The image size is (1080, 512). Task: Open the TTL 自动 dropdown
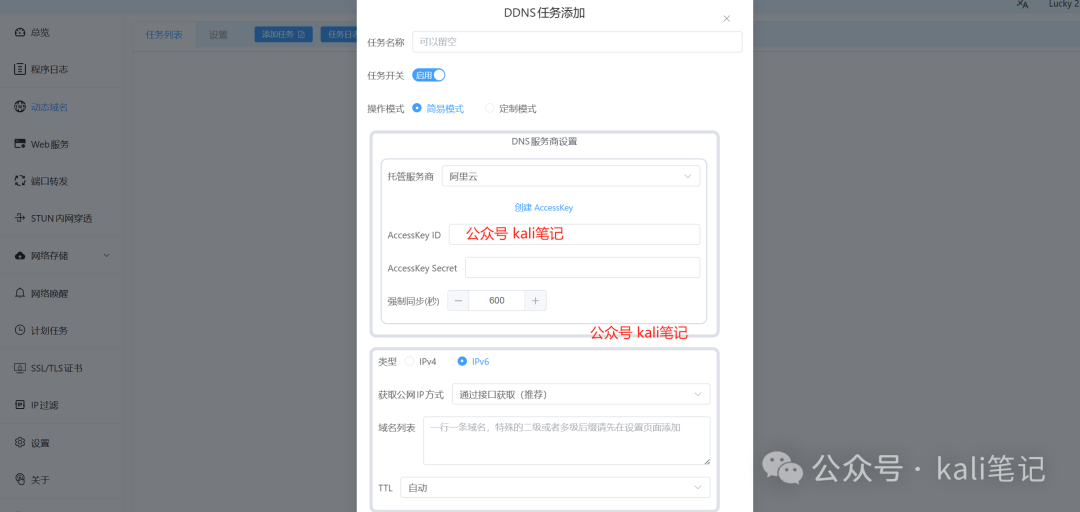(554, 487)
